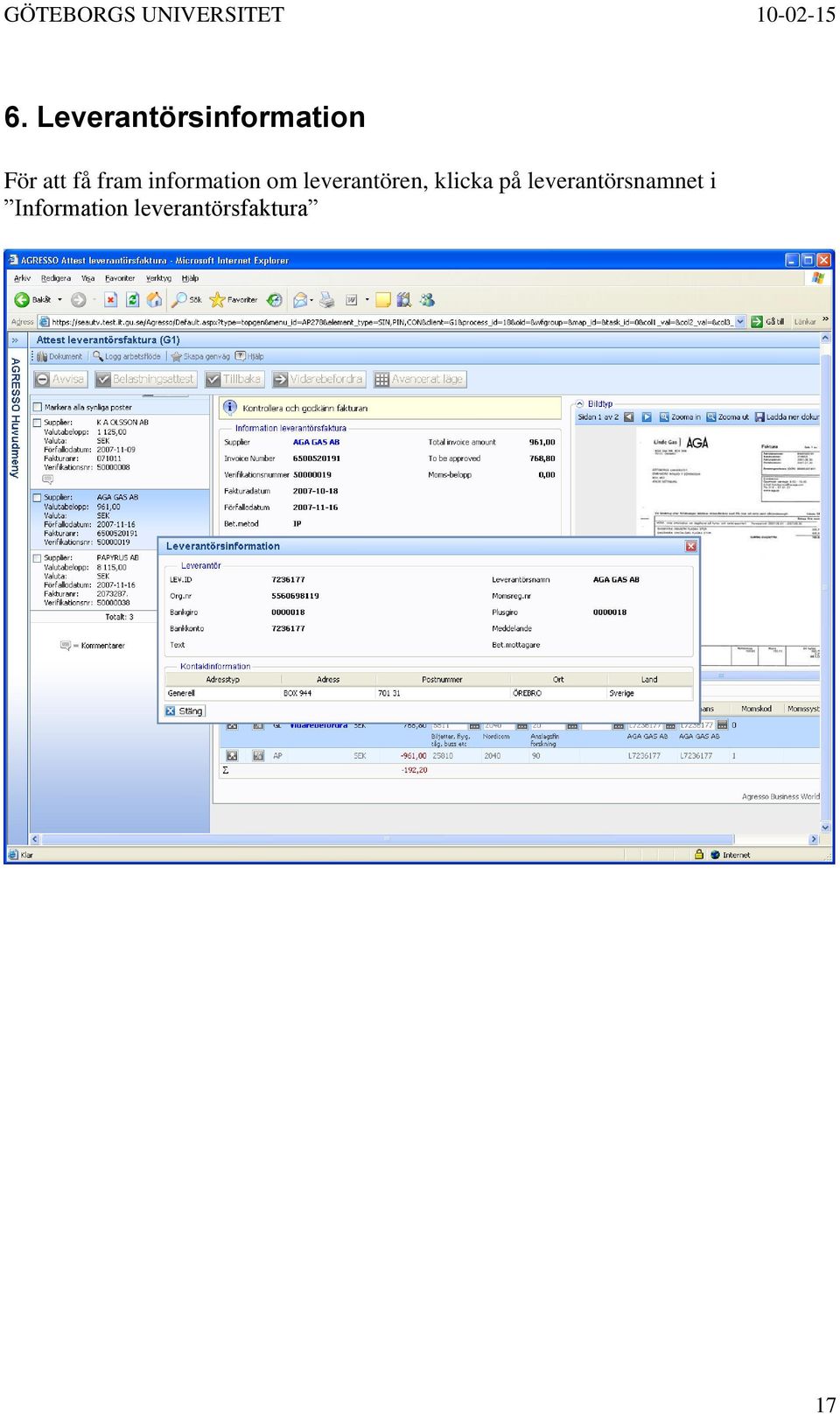840x1414 pixels.
Task: Click Skapa genväg in the toolbar
Action: [200, 356]
